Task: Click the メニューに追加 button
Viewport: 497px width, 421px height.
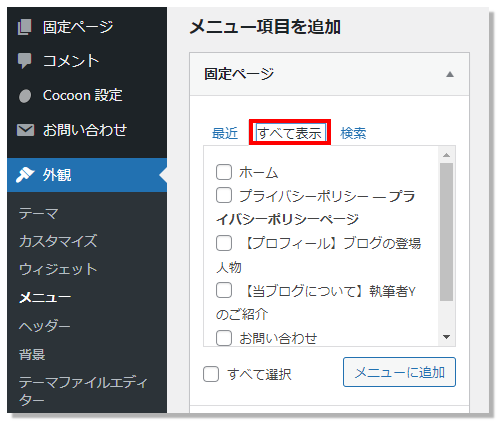Action: click(x=399, y=372)
